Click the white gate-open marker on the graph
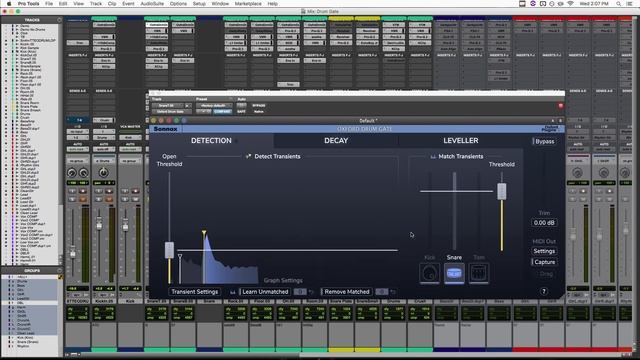This screenshot has width=640, height=360. click(x=180, y=256)
